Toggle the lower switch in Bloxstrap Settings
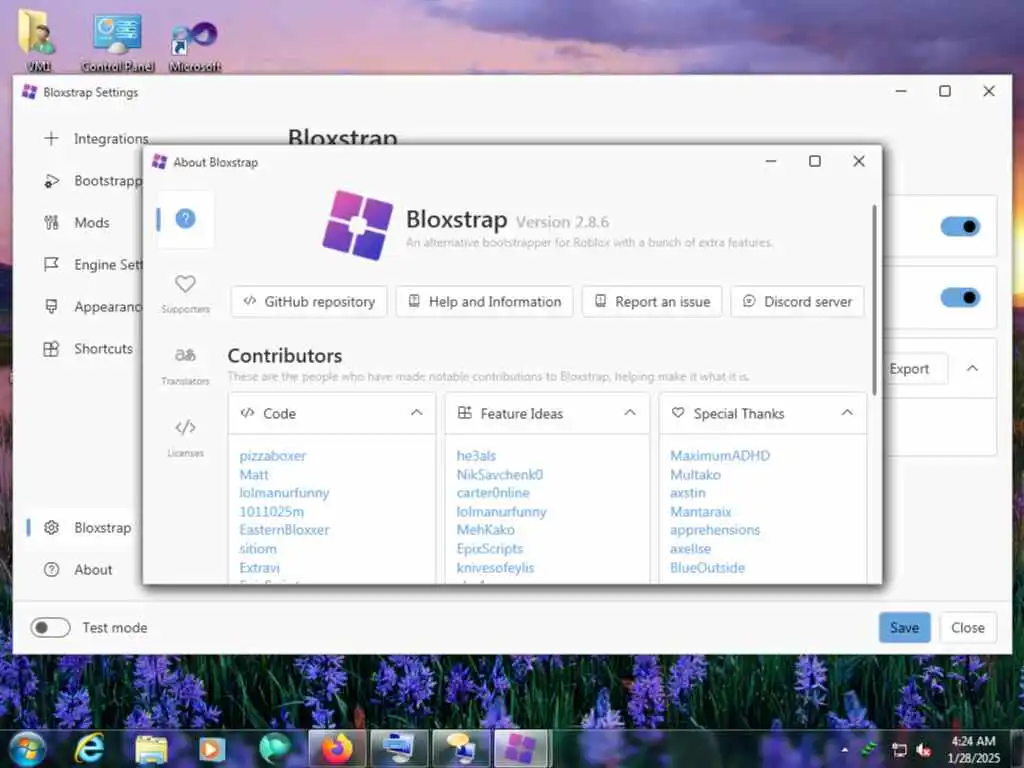Image resolution: width=1024 pixels, height=768 pixels. click(960, 298)
